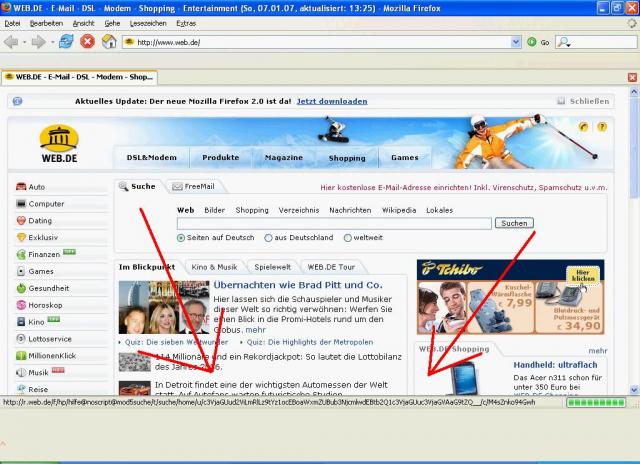The height and width of the screenshot is (464, 640).
Task: Open the WEB.DE Tour tab
Action: pyautogui.click(x=331, y=267)
